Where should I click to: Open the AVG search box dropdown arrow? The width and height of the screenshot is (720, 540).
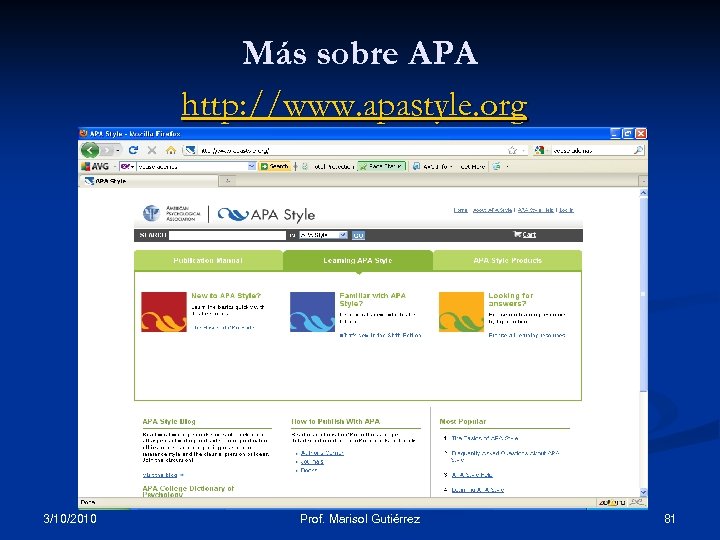[252, 166]
